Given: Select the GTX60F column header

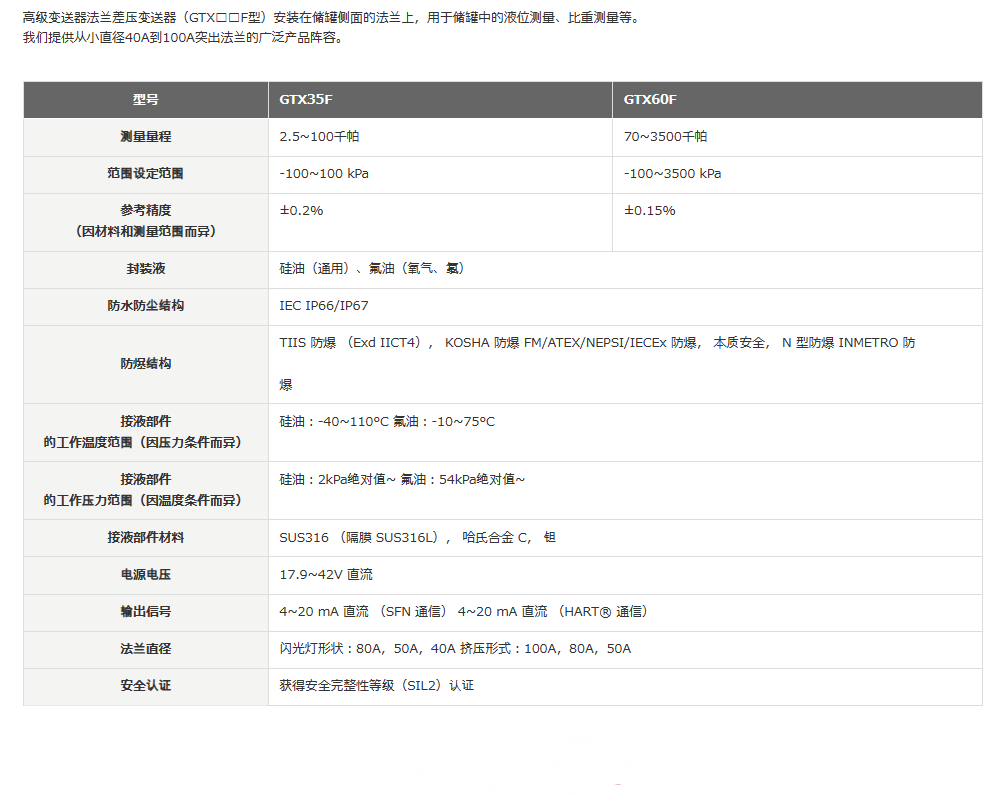Looking at the screenshot, I should click(x=797, y=99).
